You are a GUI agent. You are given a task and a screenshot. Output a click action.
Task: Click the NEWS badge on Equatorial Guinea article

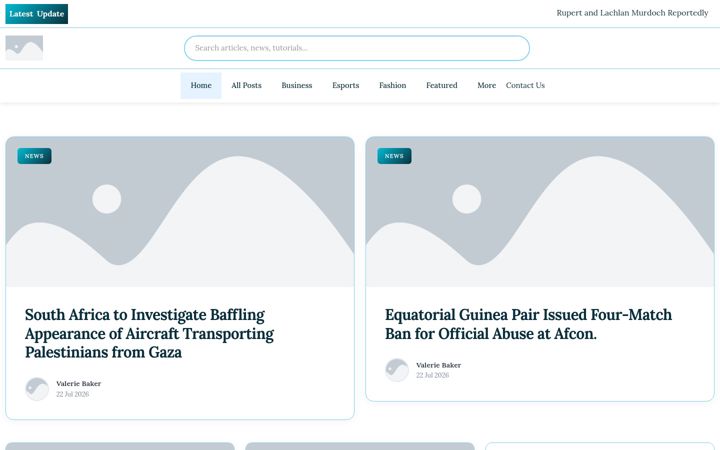click(394, 156)
